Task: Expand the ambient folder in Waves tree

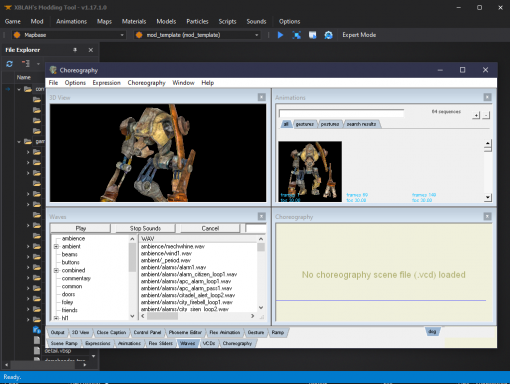Action: click(x=56, y=247)
